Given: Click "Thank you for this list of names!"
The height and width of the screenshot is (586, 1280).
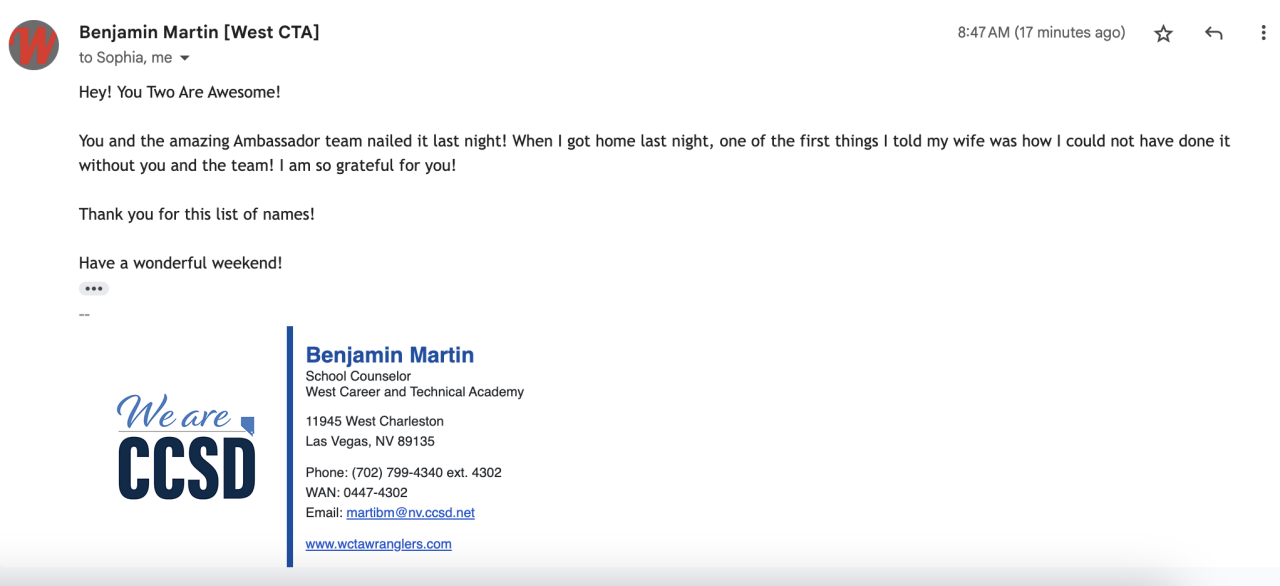Looking at the screenshot, I should click(x=196, y=214).
